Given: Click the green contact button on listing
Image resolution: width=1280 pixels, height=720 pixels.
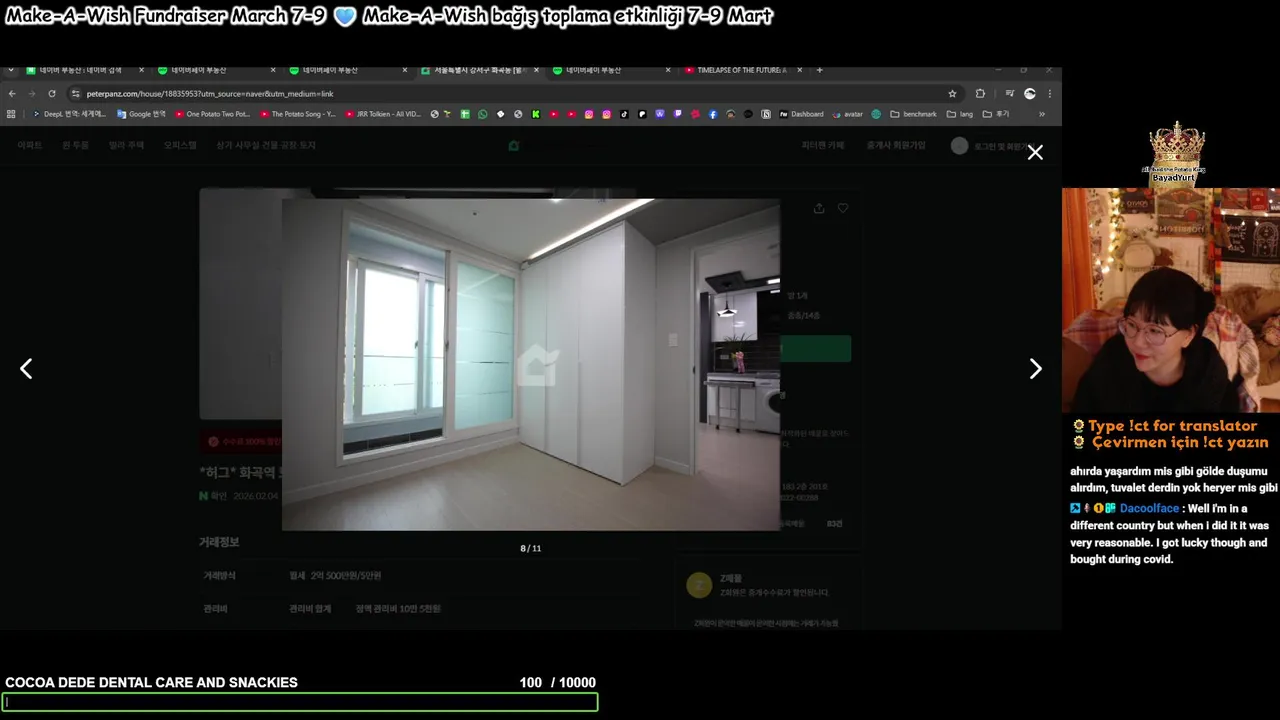Looking at the screenshot, I should [x=815, y=349].
